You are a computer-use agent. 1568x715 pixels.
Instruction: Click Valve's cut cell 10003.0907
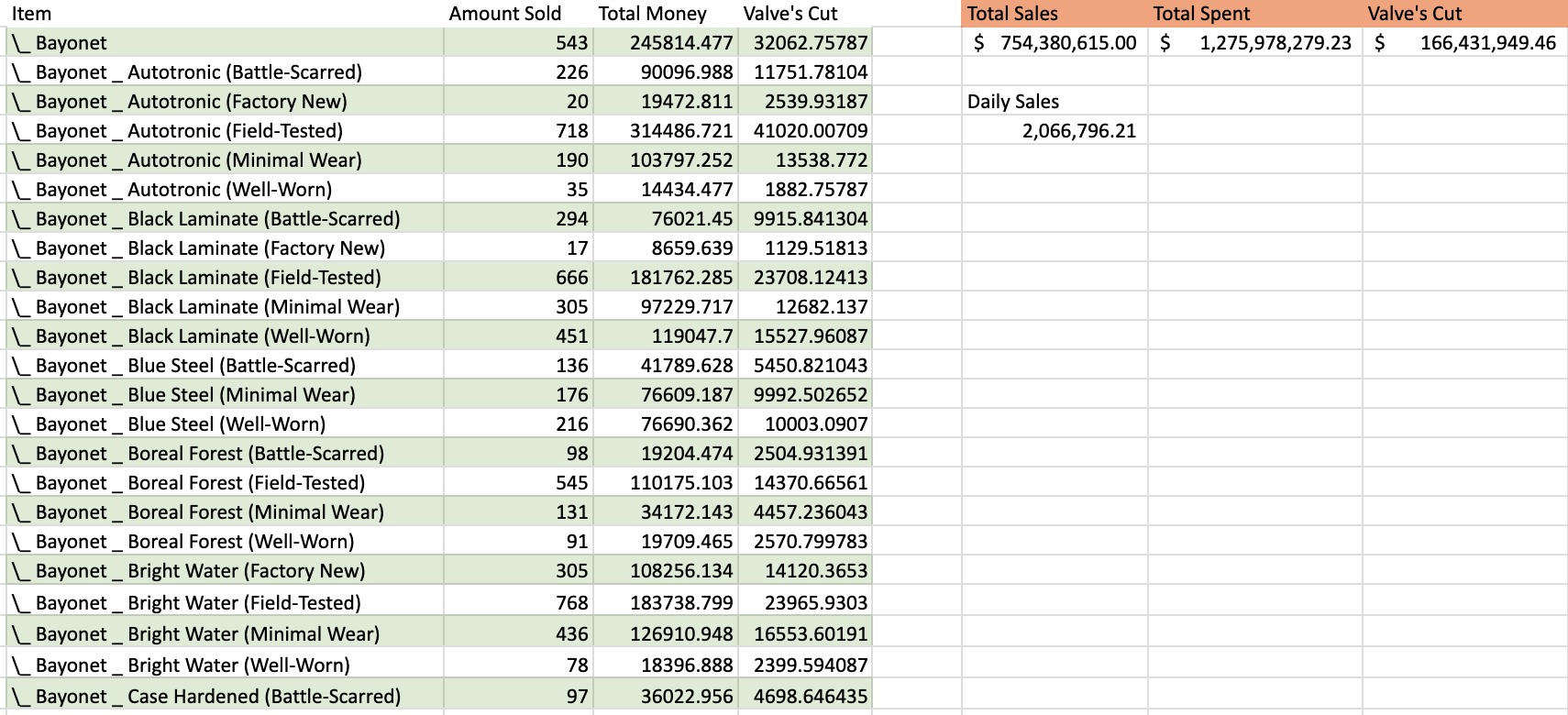coord(815,424)
